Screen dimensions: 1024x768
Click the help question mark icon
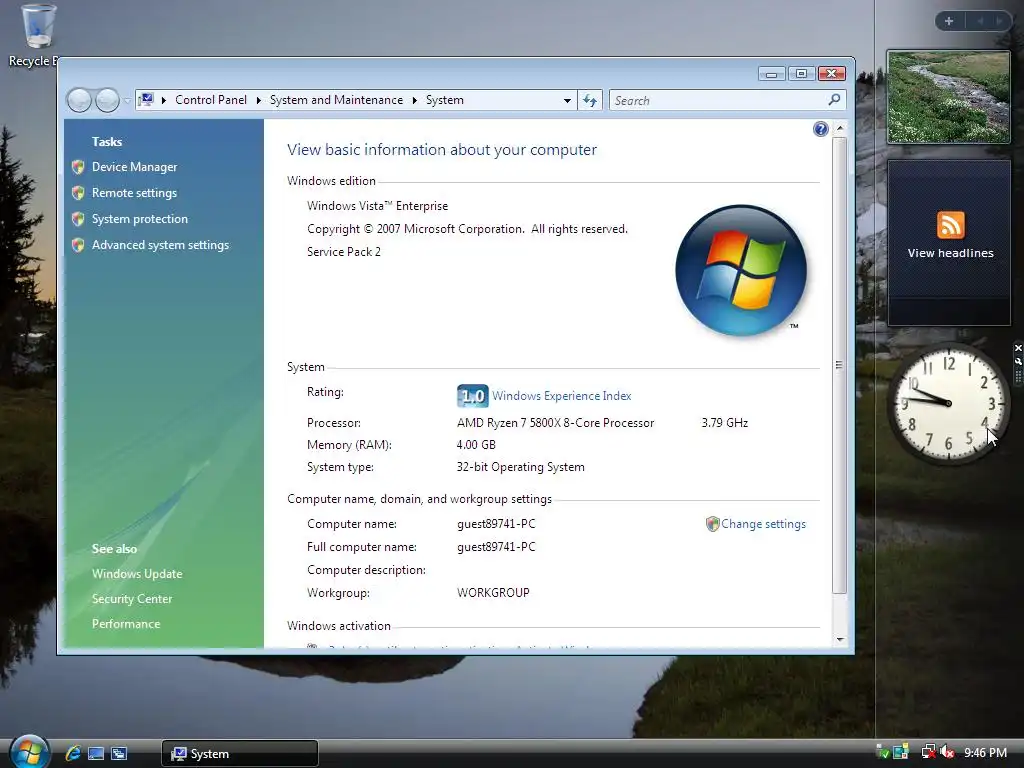(x=821, y=129)
